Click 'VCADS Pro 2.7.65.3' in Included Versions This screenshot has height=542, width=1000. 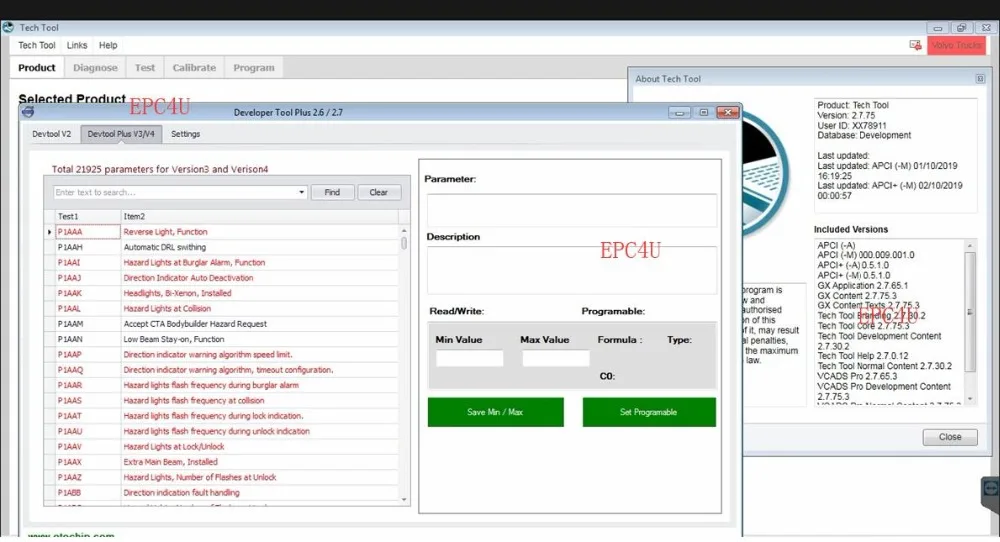[857, 376]
